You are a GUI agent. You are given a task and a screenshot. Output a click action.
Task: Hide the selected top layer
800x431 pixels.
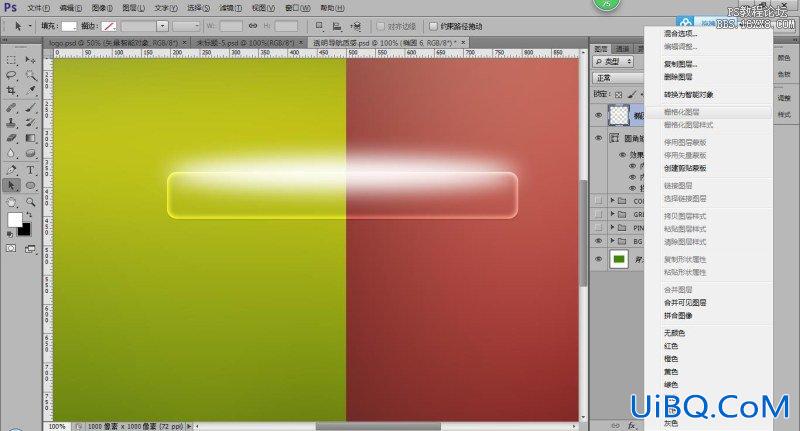(x=598, y=115)
